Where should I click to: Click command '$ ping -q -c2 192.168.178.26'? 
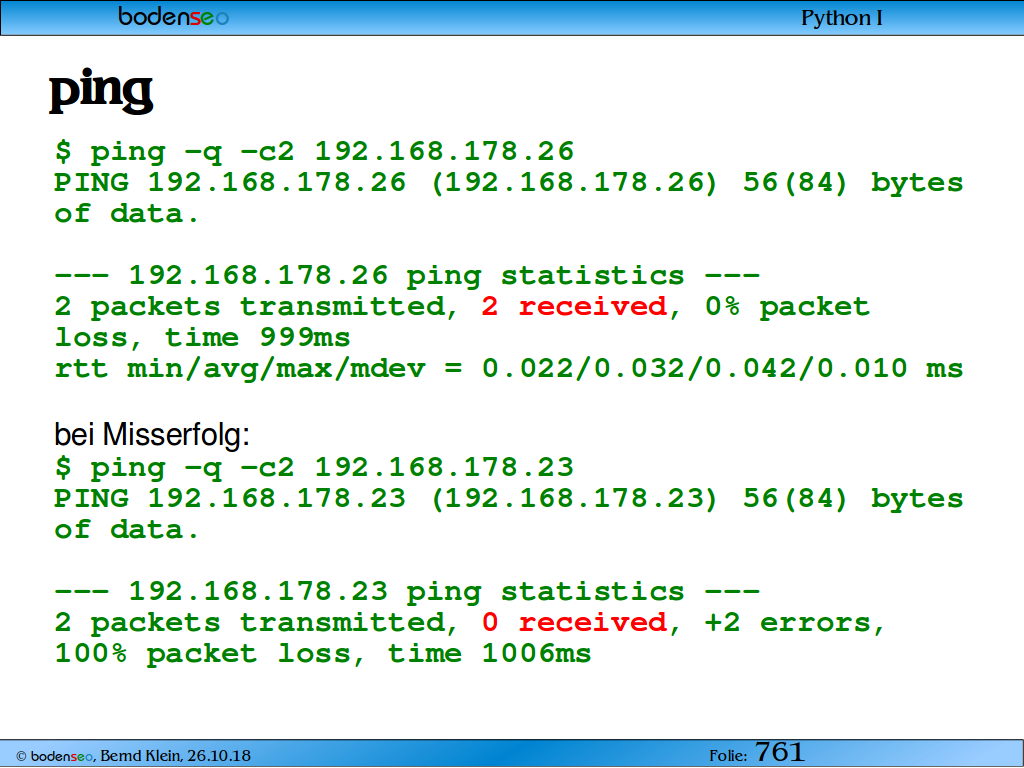pyautogui.click(x=314, y=152)
